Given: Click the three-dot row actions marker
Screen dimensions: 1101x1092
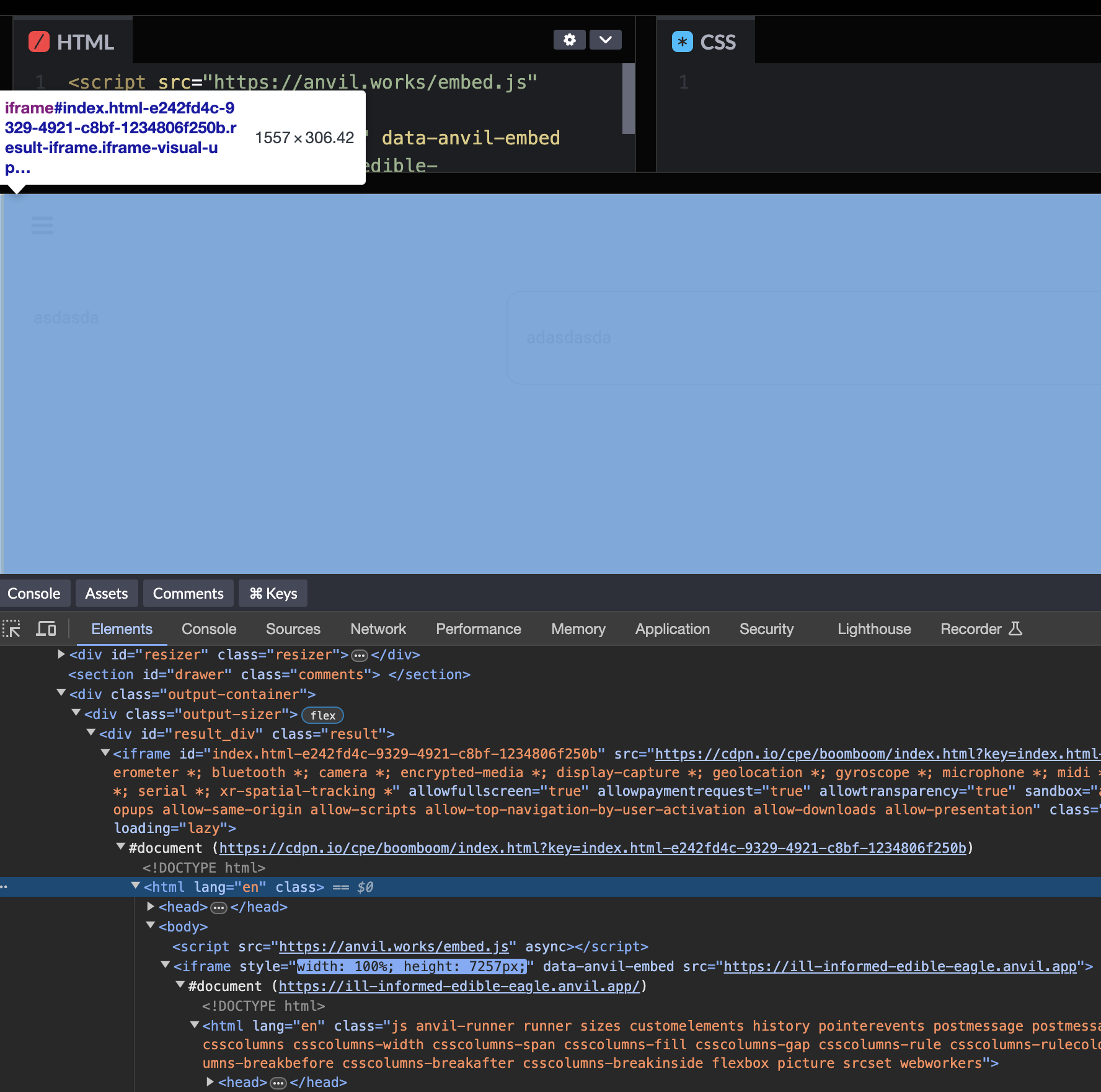Looking at the screenshot, I should [x=4, y=887].
